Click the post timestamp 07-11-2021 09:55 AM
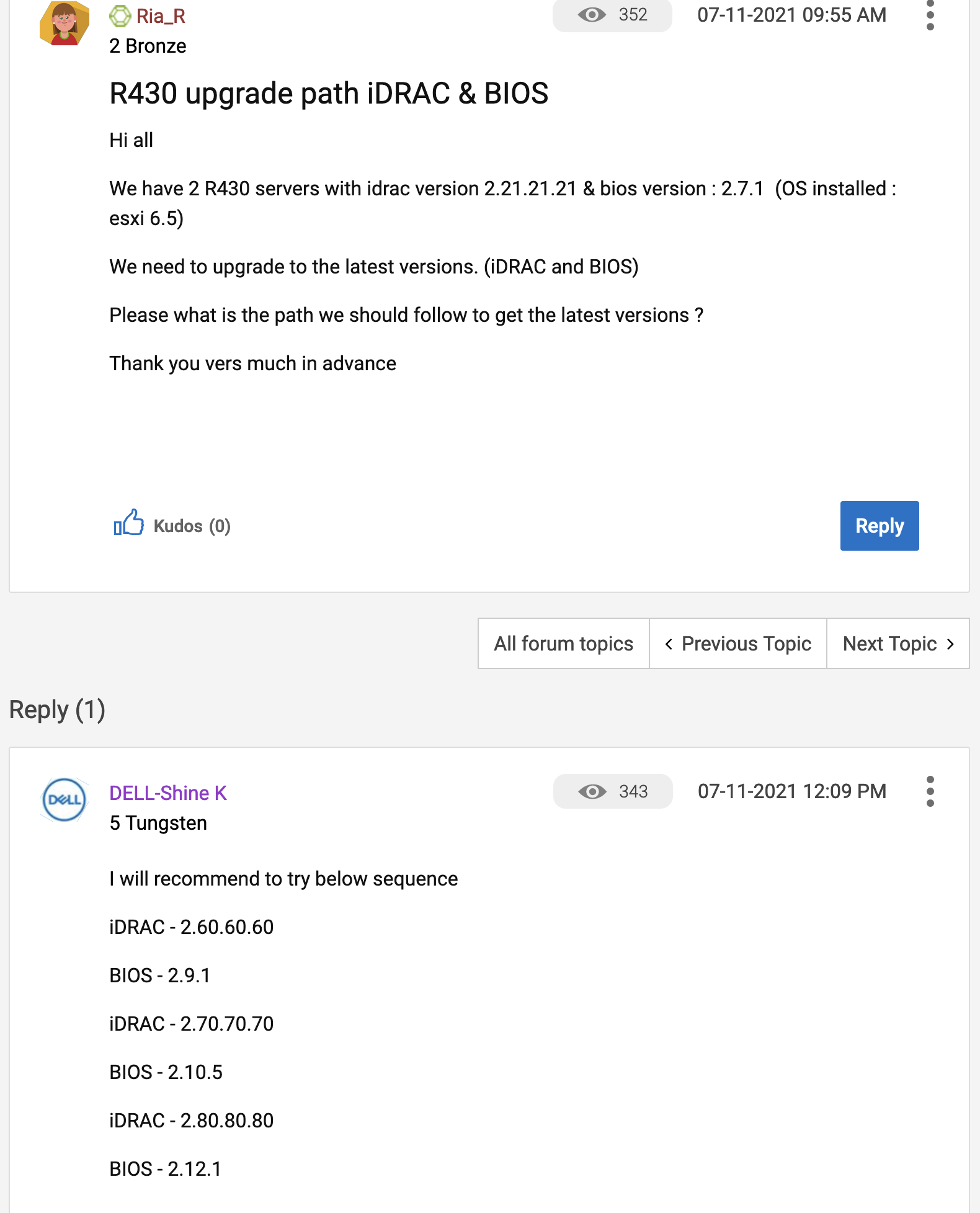 pos(791,15)
